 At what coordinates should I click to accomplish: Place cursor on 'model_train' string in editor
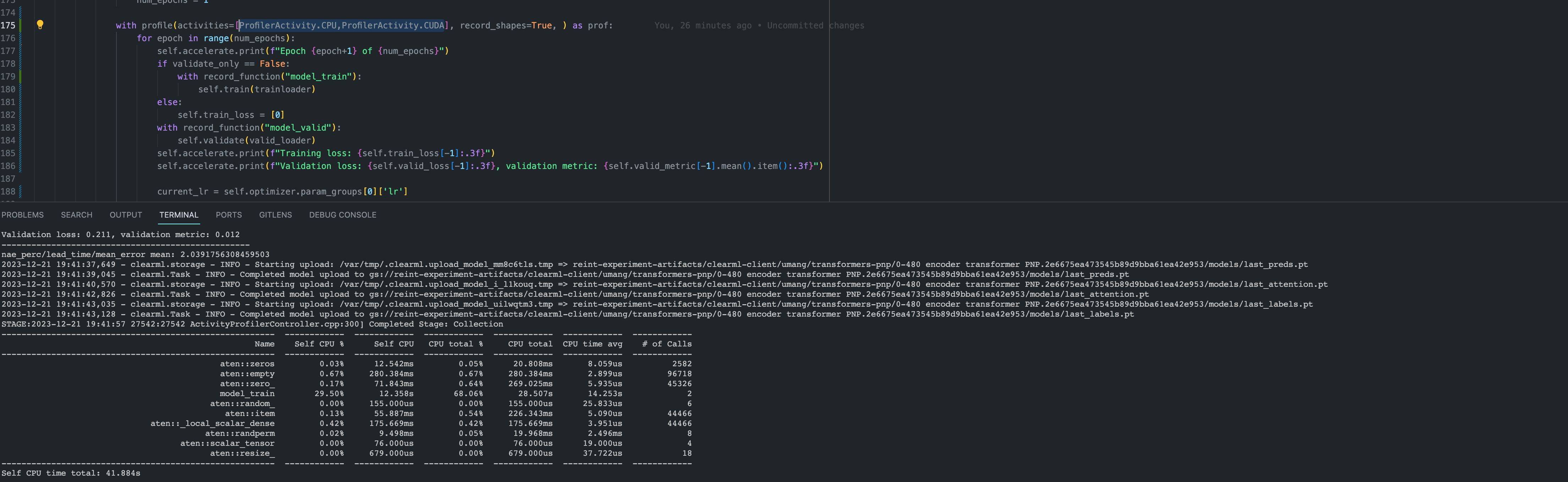[318, 77]
